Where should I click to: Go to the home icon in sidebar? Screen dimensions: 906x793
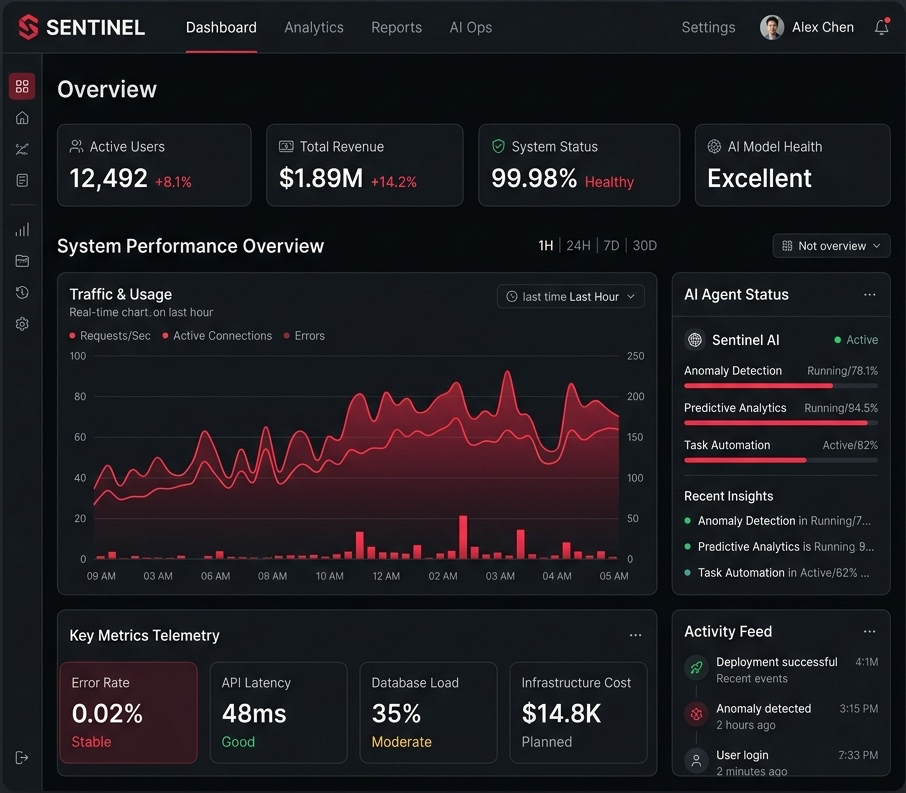click(x=22, y=118)
